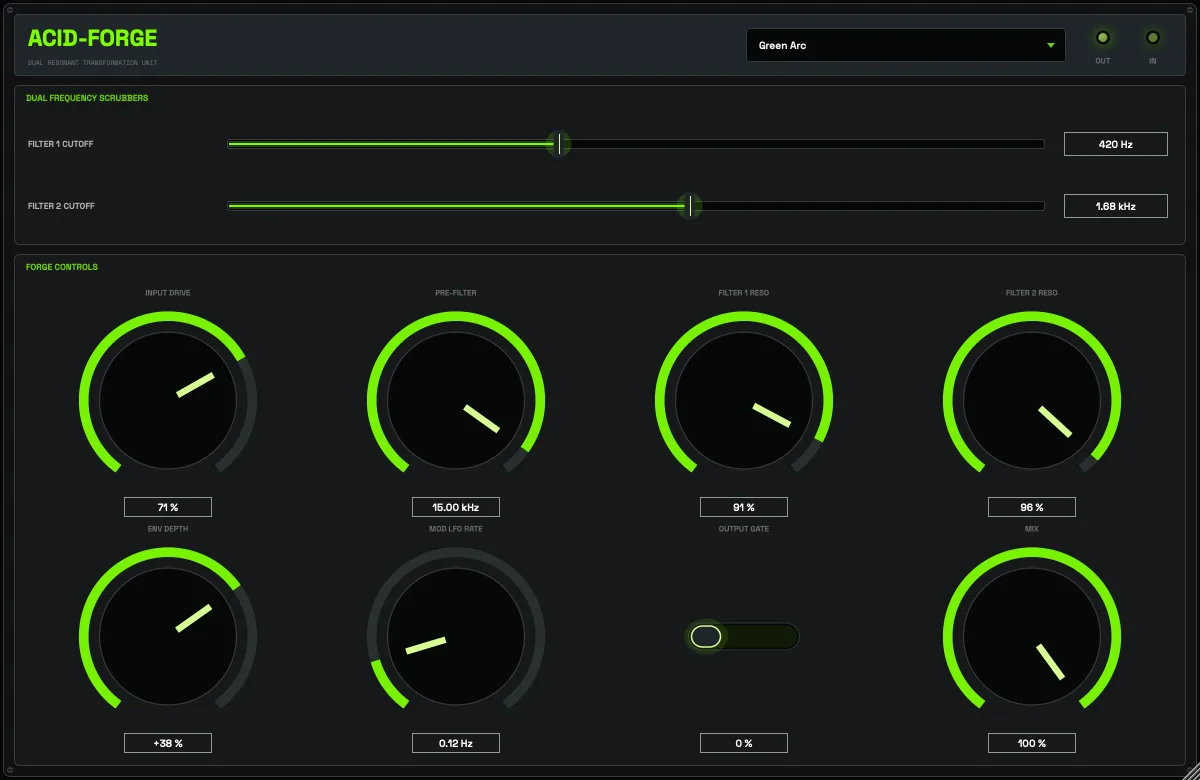Click the Mod LFO Rate label
This screenshot has width=1200, height=780.
point(456,529)
